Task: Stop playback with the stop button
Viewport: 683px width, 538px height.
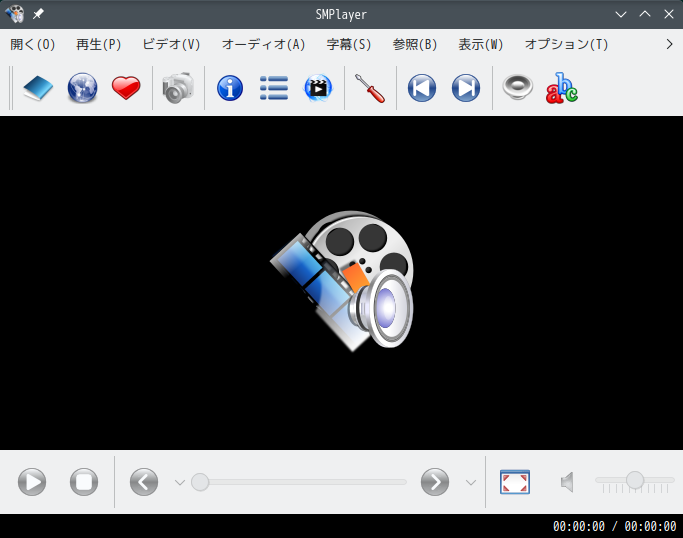Action: tap(84, 482)
